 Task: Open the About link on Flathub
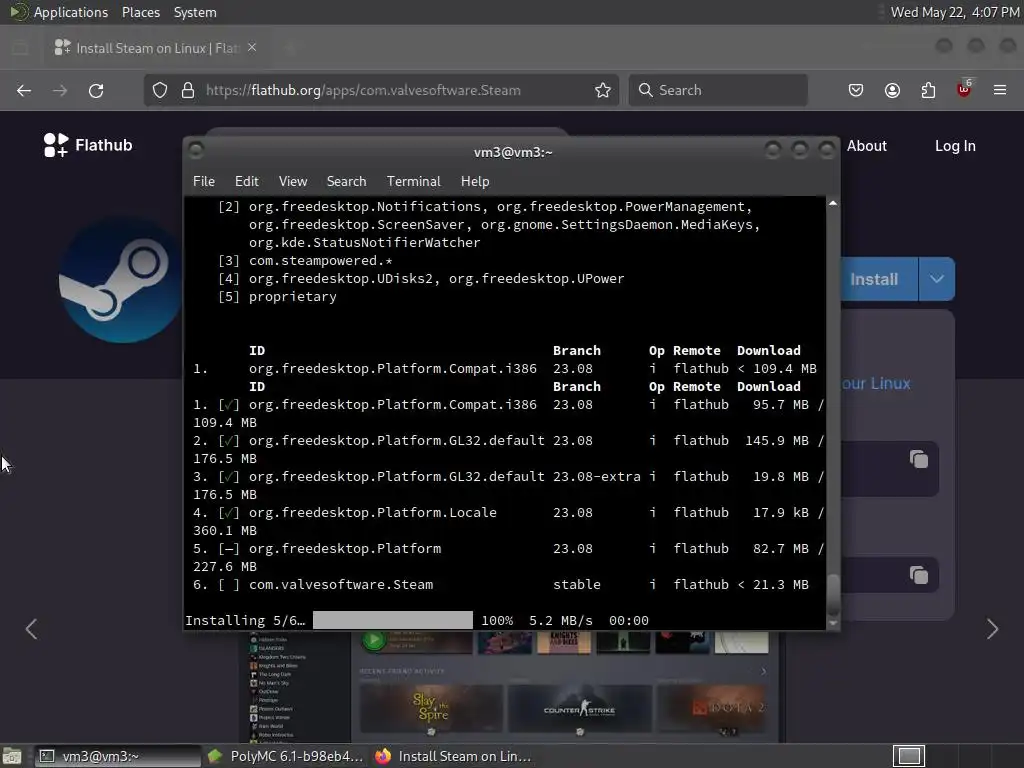[867, 146]
